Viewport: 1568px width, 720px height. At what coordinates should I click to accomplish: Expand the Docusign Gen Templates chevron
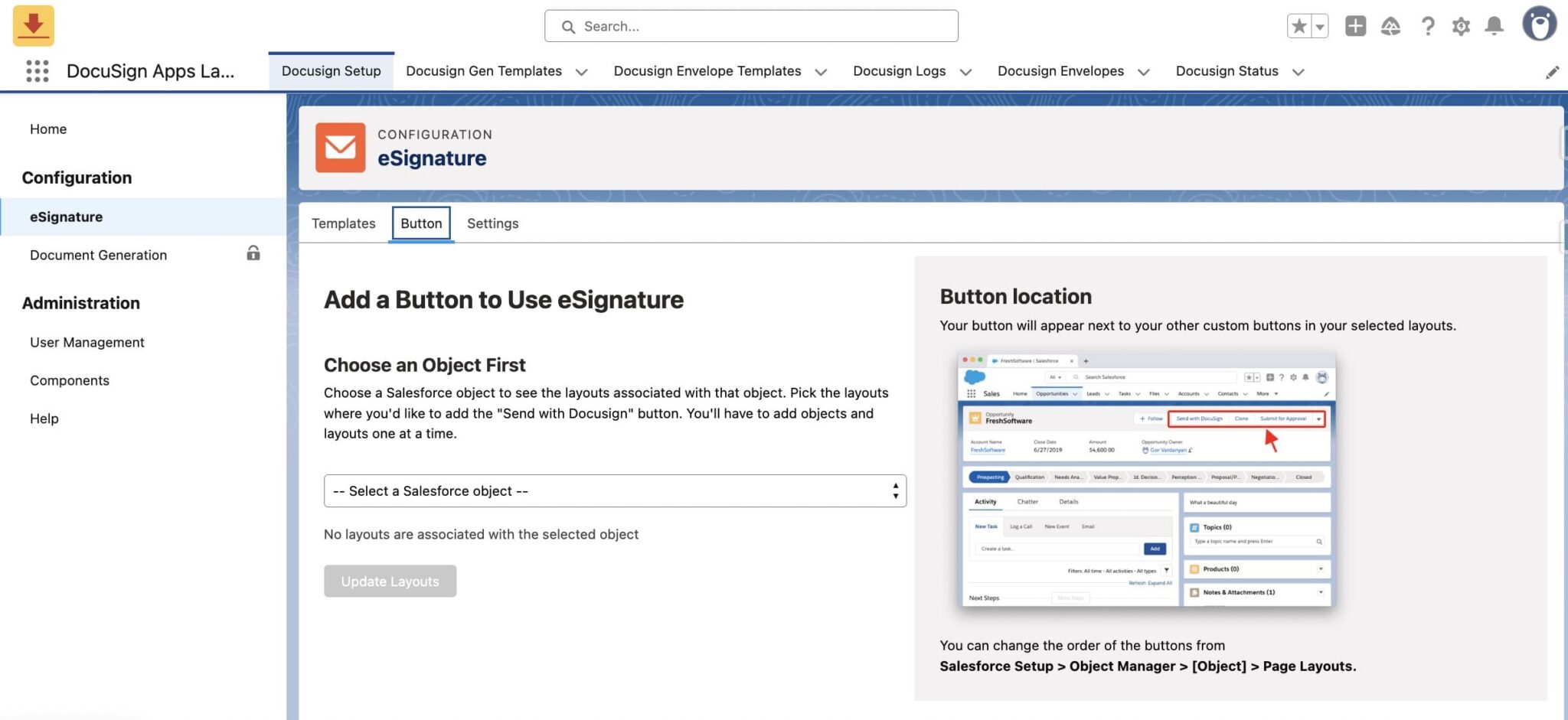pos(582,72)
